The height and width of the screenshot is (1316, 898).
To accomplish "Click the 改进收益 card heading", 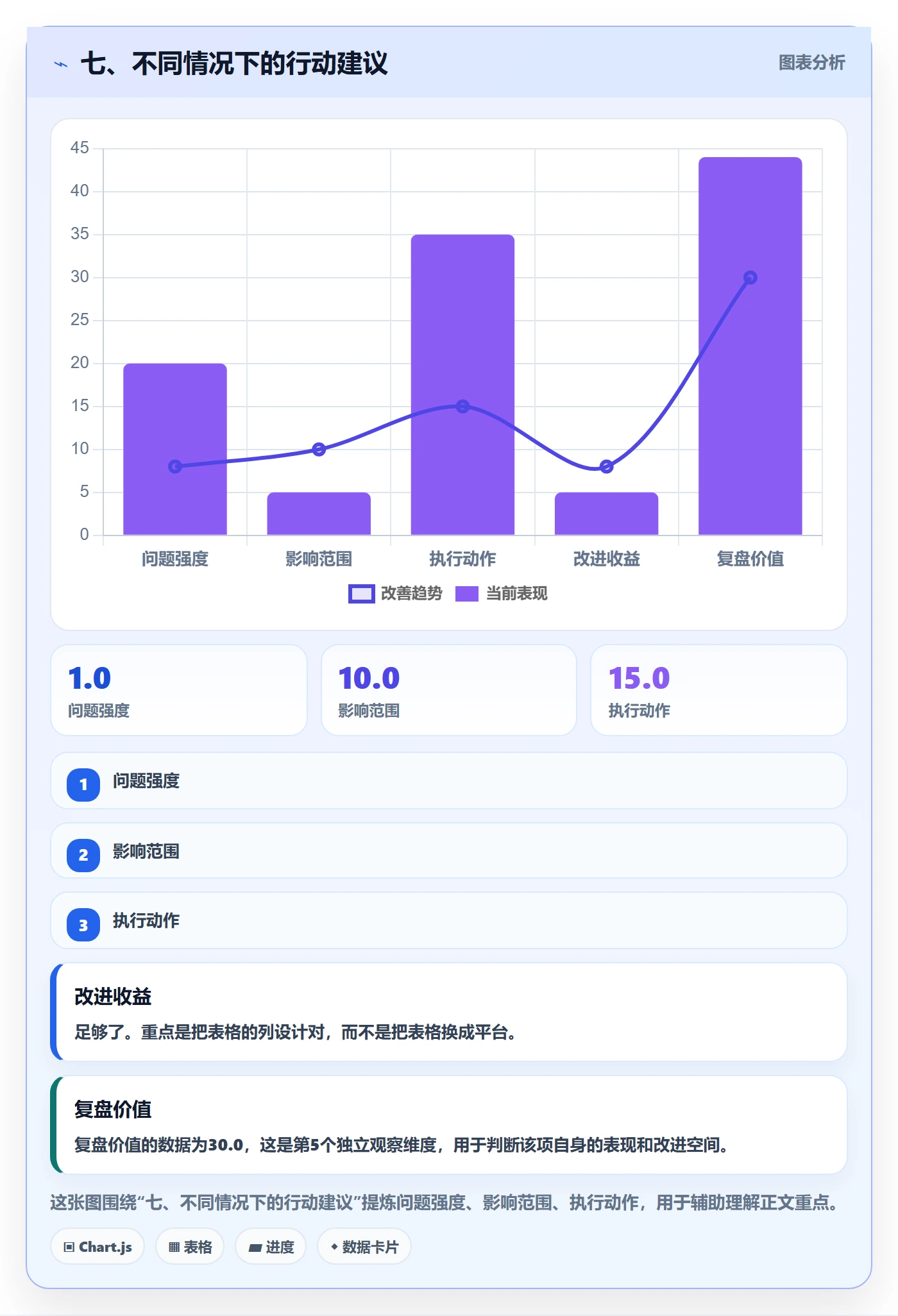I will [x=113, y=997].
